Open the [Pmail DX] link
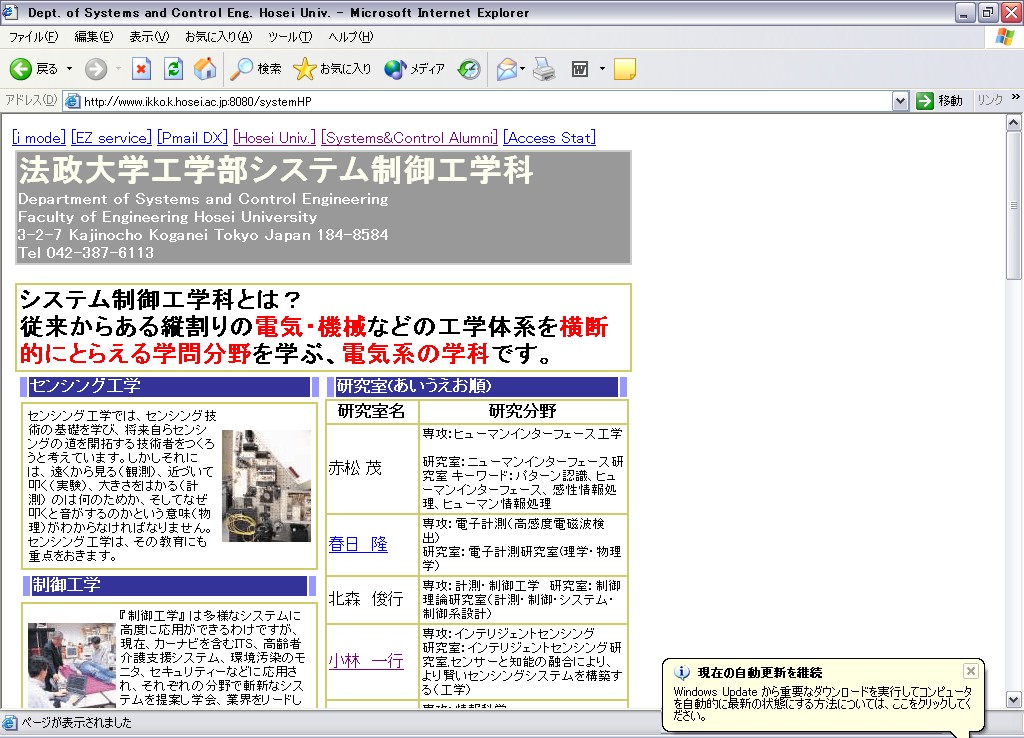The height and width of the screenshot is (738, 1024). point(192,138)
